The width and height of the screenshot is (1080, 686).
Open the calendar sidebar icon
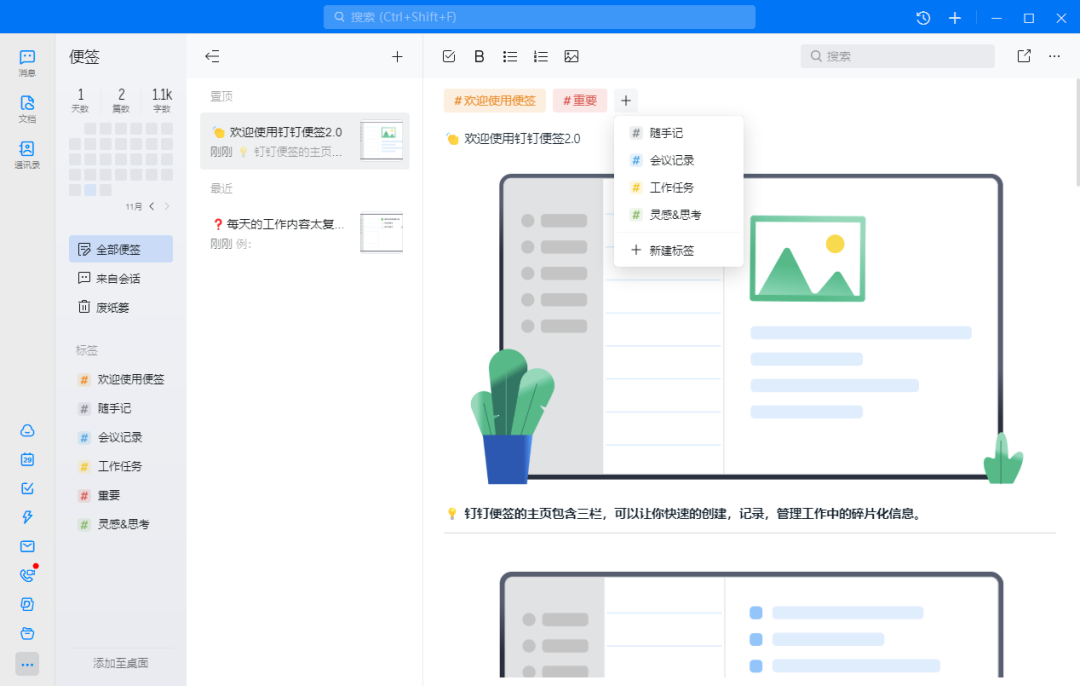27,459
